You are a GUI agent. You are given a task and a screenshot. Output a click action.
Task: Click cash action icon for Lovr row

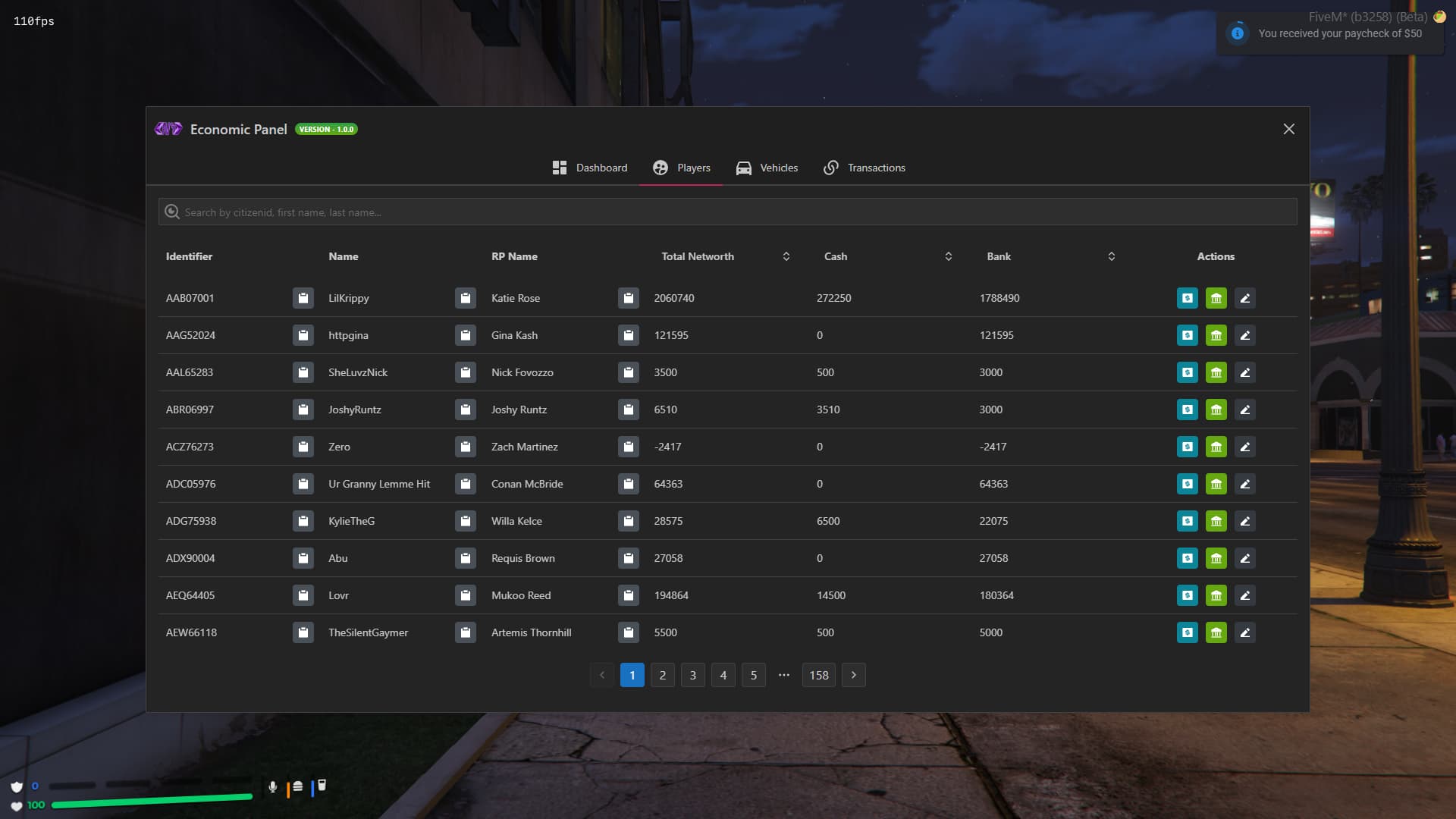pyautogui.click(x=1187, y=595)
